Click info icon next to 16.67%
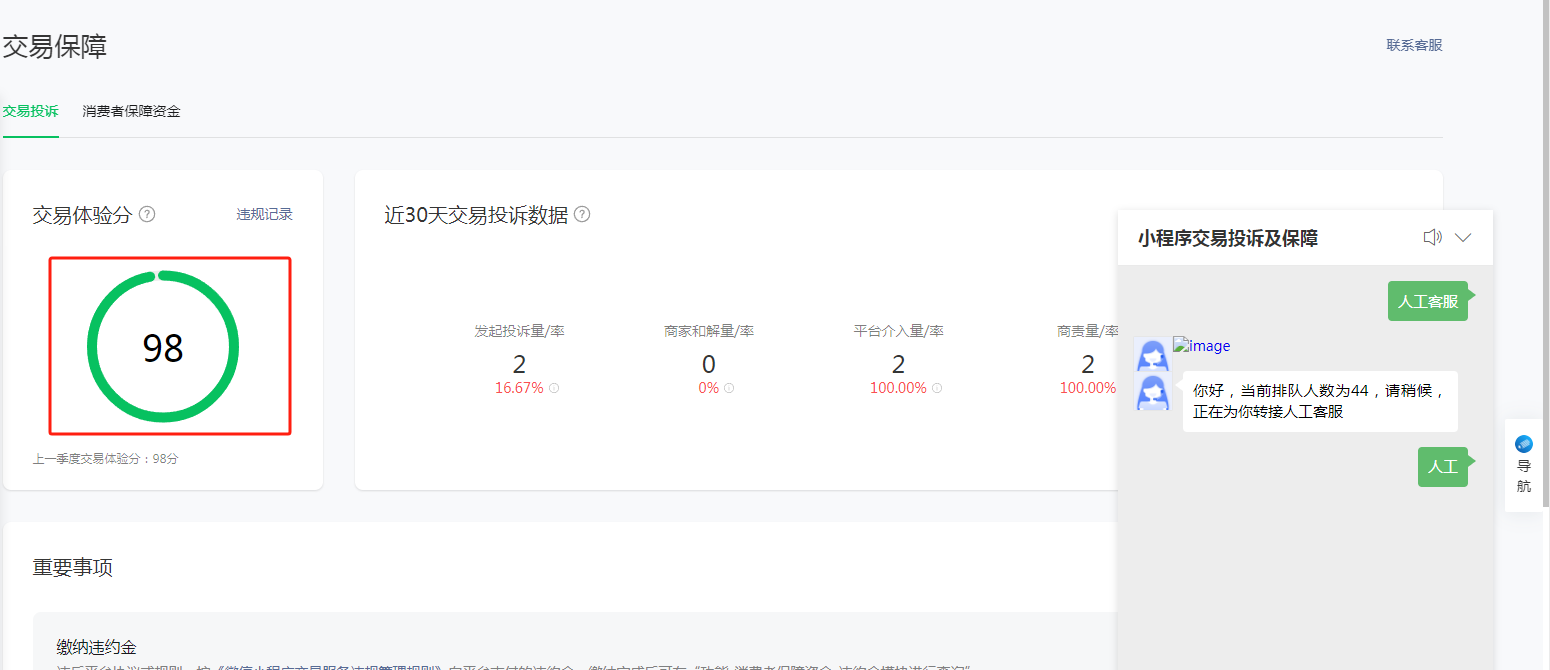 pyautogui.click(x=554, y=388)
